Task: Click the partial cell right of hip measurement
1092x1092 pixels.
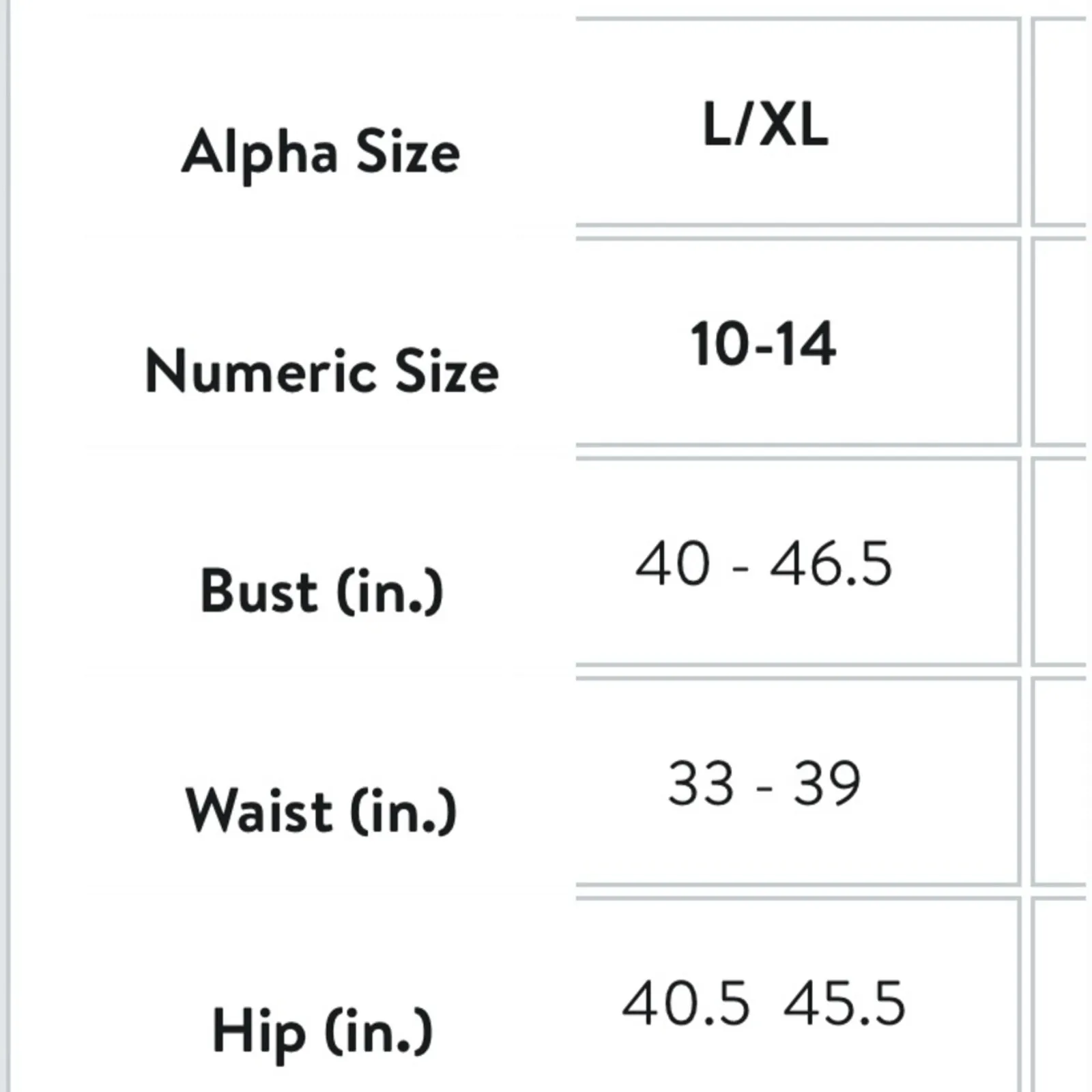Action: [x=1060, y=996]
